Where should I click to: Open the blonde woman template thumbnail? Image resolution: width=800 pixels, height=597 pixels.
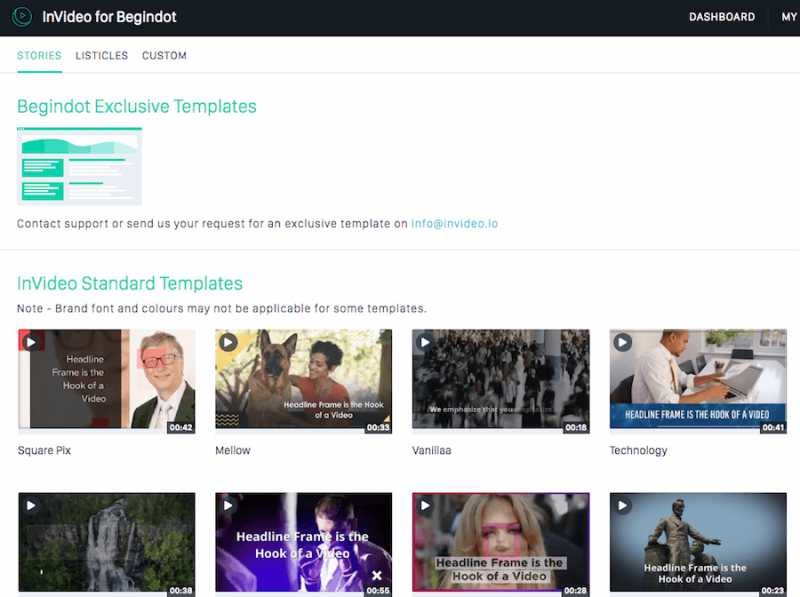[501, 544]
